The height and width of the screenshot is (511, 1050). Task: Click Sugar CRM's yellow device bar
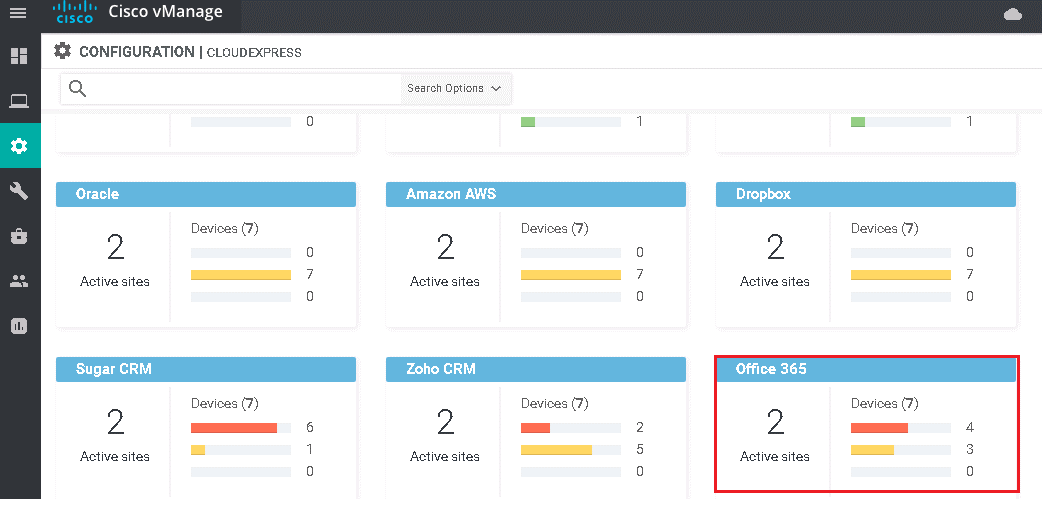[x=198, y=449]
